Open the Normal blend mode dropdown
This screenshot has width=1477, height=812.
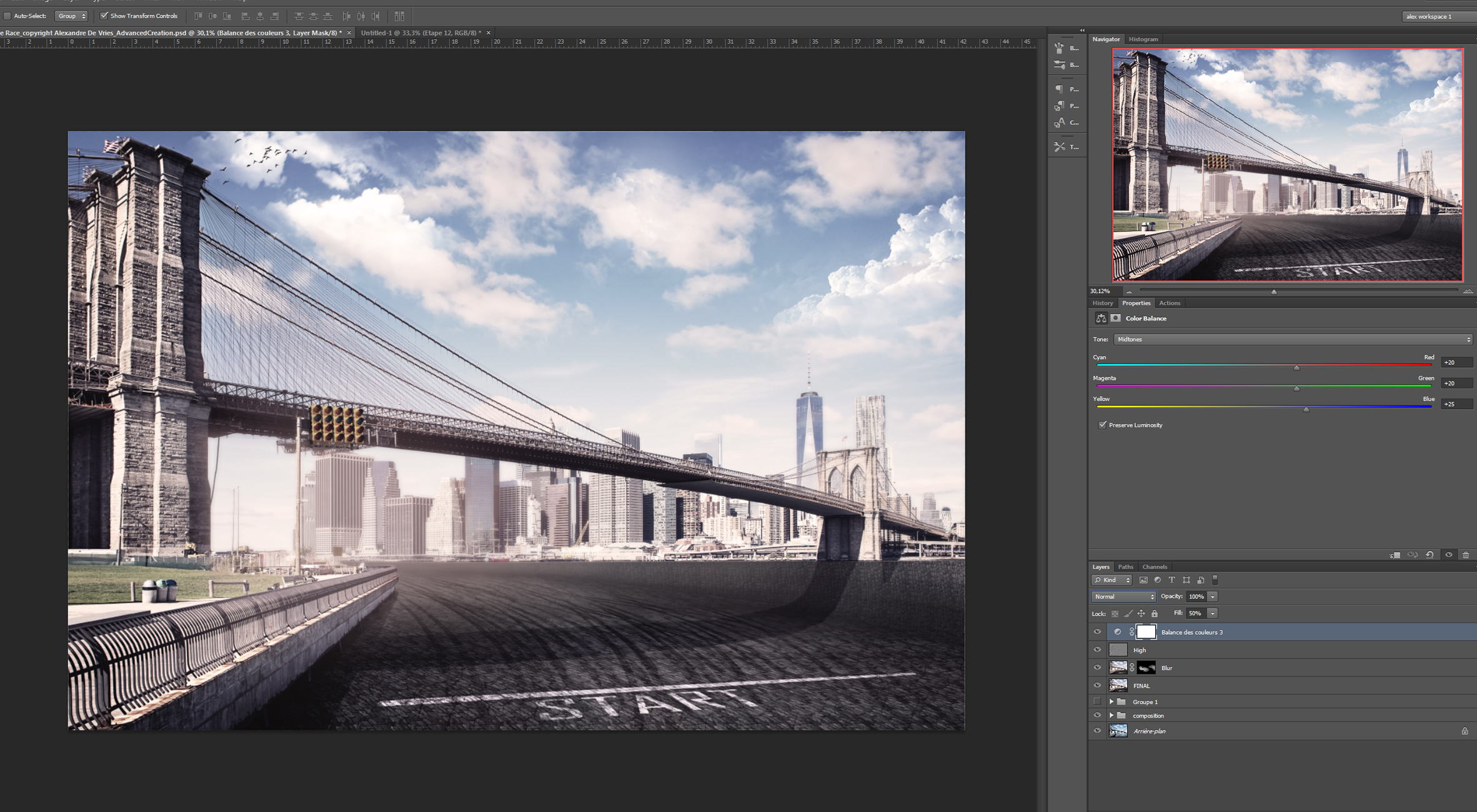1123,597
